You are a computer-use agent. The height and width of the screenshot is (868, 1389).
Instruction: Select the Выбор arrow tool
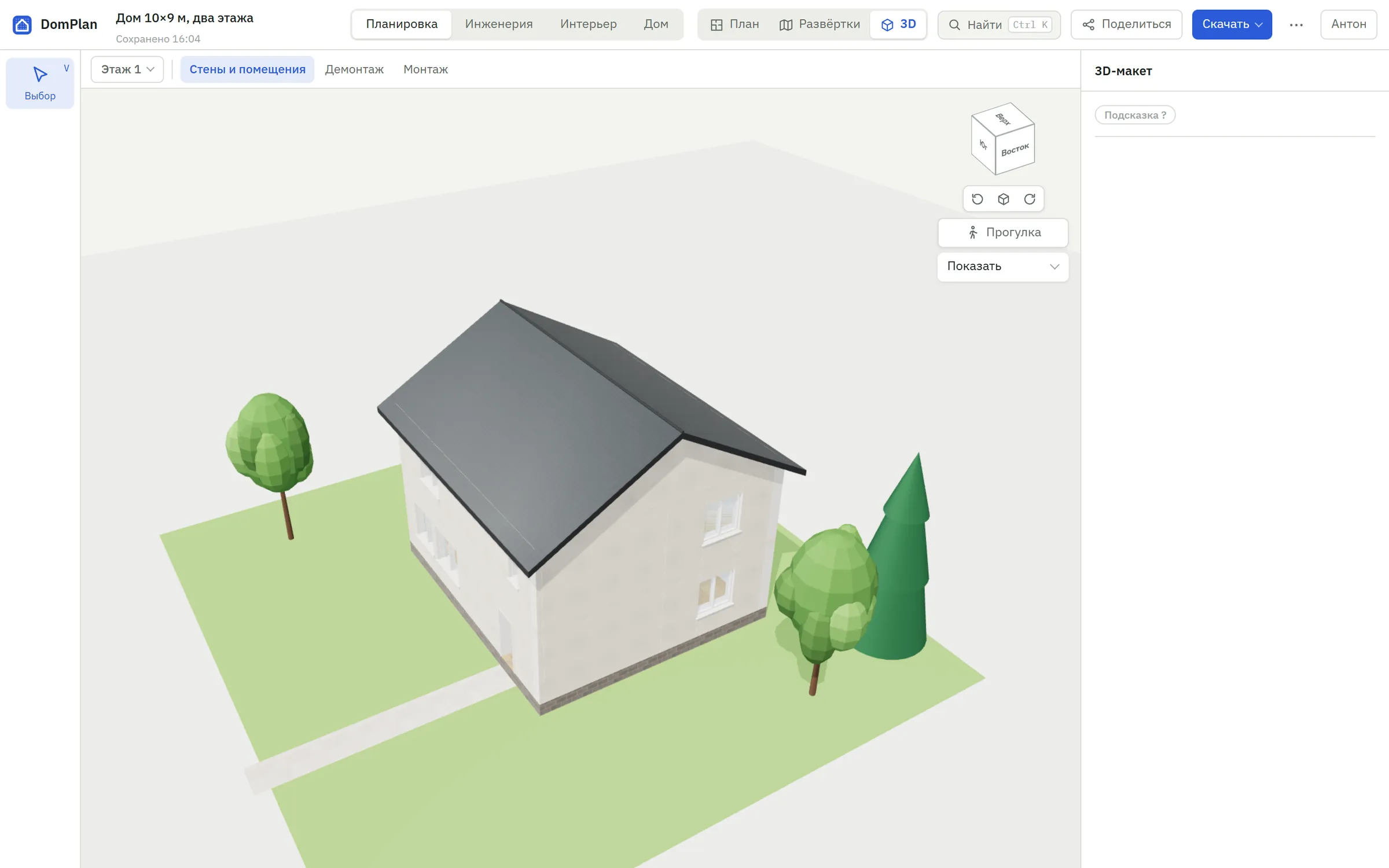click(40, 83)
